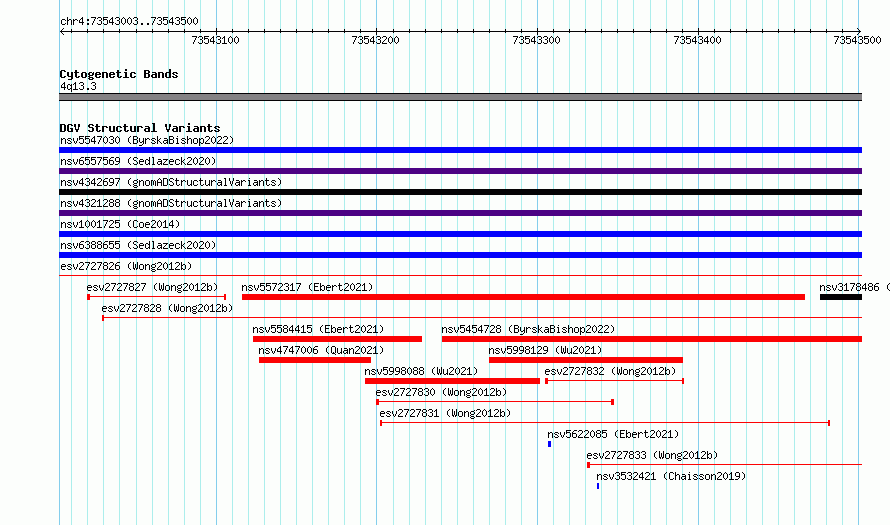Select the blue nsv1001725 variant bar
Viewport: 890px width, 525px height.
pyautogui.click(x=460, y=234)
